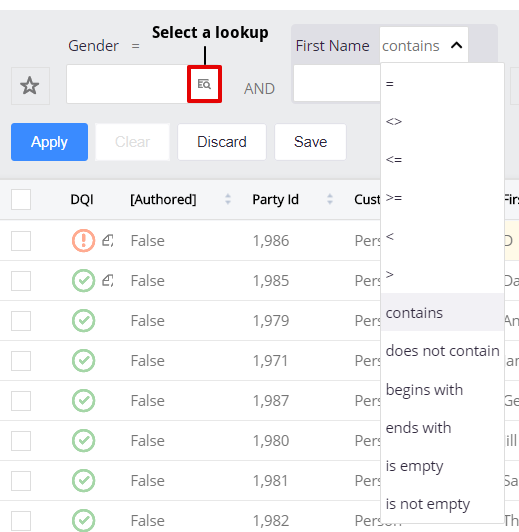
Task: Click draft edit icon in row 1,985
Action: (x=108, y=281)
